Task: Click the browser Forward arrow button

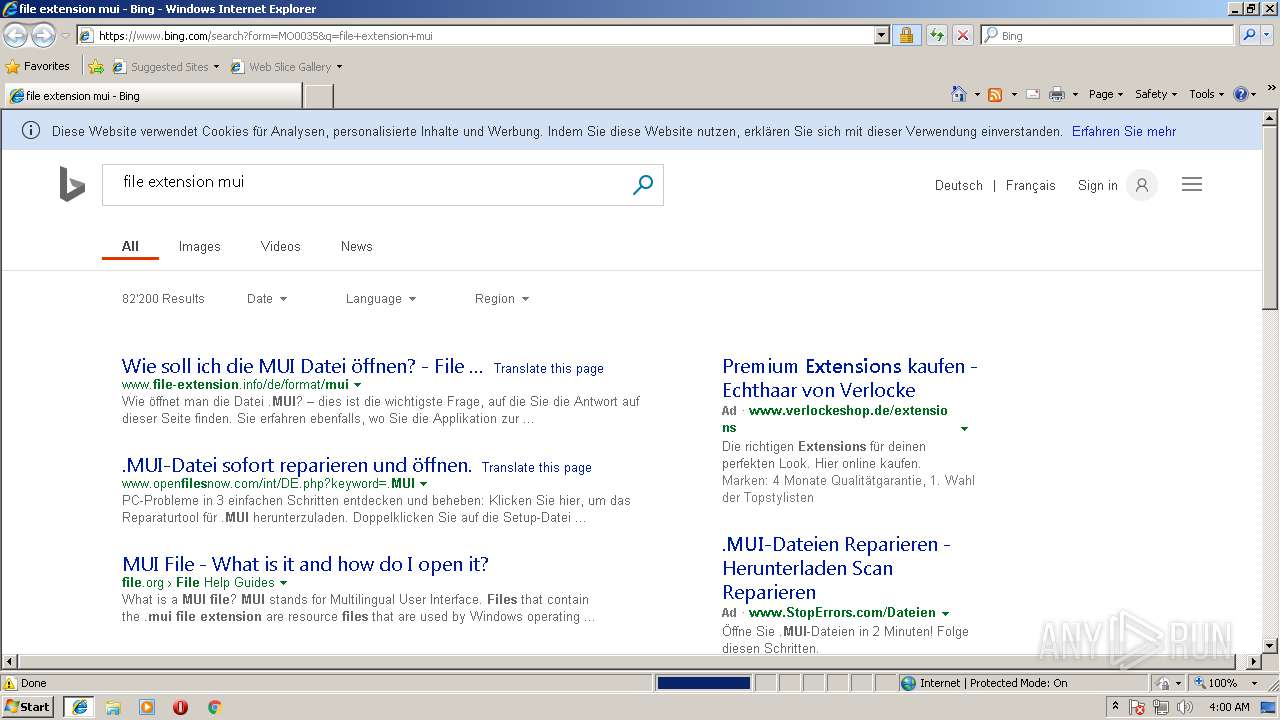Action: [43, 35]
